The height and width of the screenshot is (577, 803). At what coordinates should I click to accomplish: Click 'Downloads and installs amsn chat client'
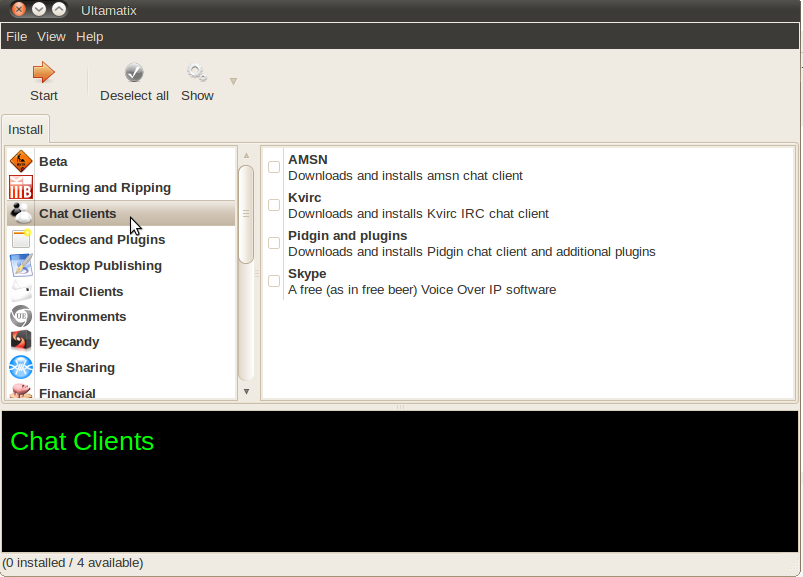pyautogui.click(x=406, y=176)
